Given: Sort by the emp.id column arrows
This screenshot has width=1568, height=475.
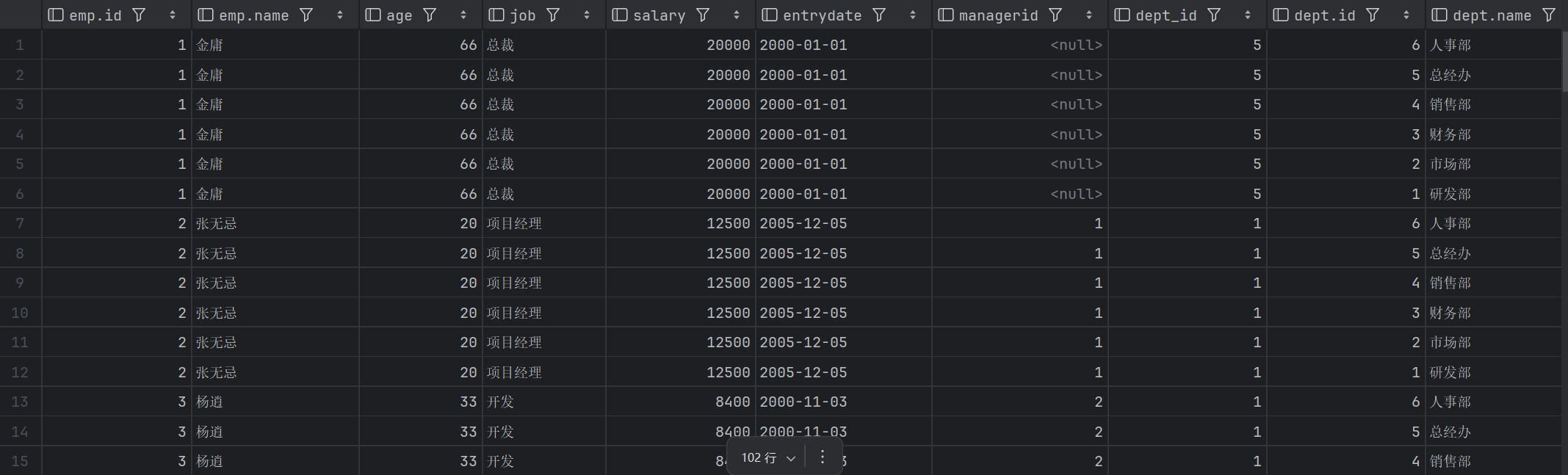Looking at the screenshot, I should [x=173, y=15].
